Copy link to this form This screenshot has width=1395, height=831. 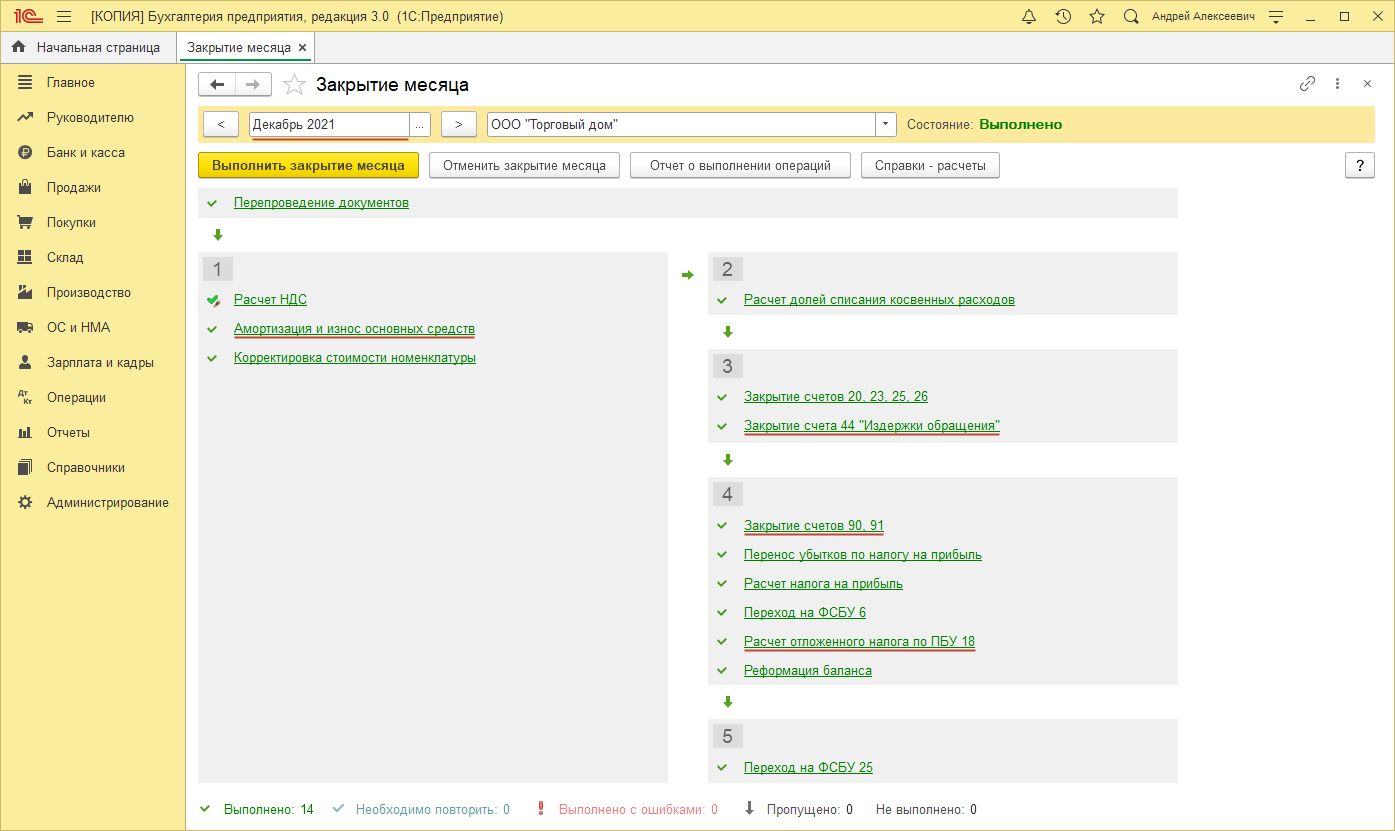pos(1307,84)
